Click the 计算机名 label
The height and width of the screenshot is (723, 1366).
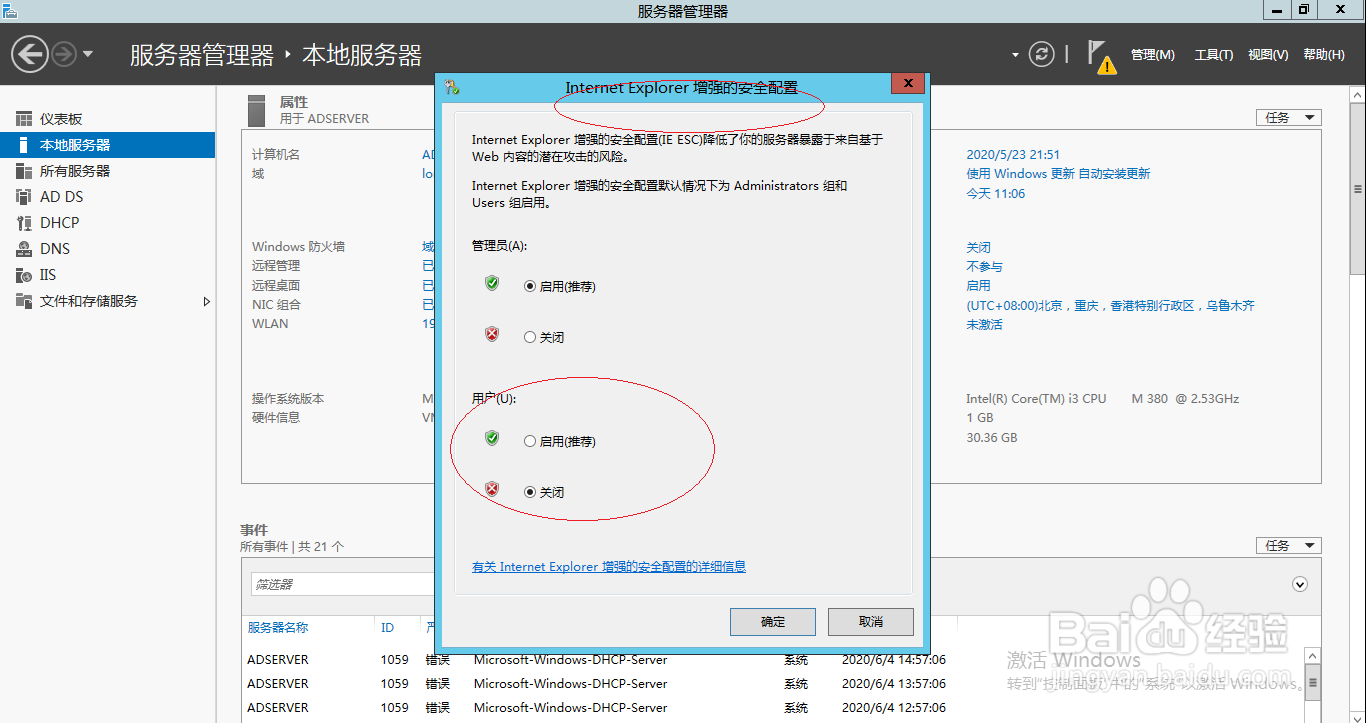click(276, 155)
